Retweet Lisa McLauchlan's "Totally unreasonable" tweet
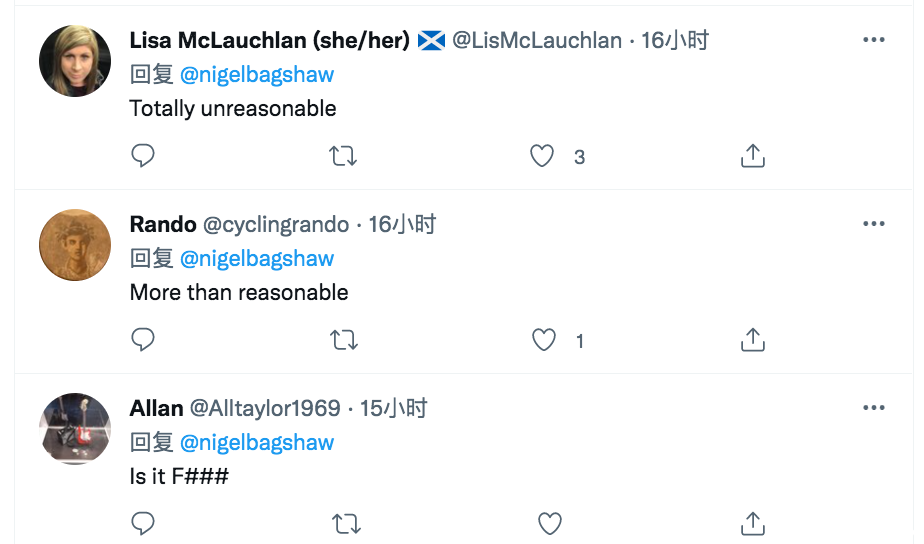The image size is (924, 544). point(343,156)
